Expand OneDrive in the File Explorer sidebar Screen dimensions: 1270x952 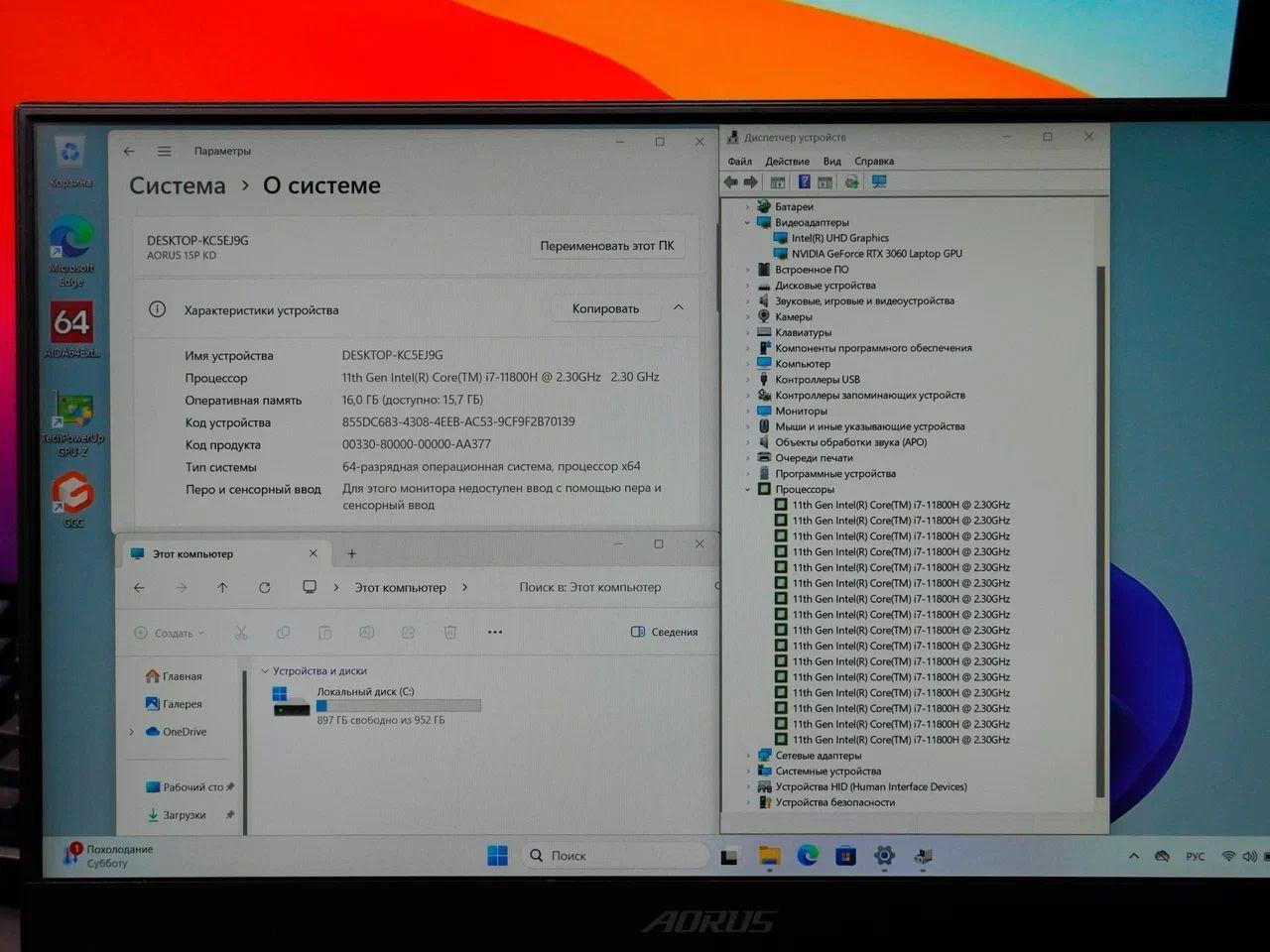tap(132, 732)
